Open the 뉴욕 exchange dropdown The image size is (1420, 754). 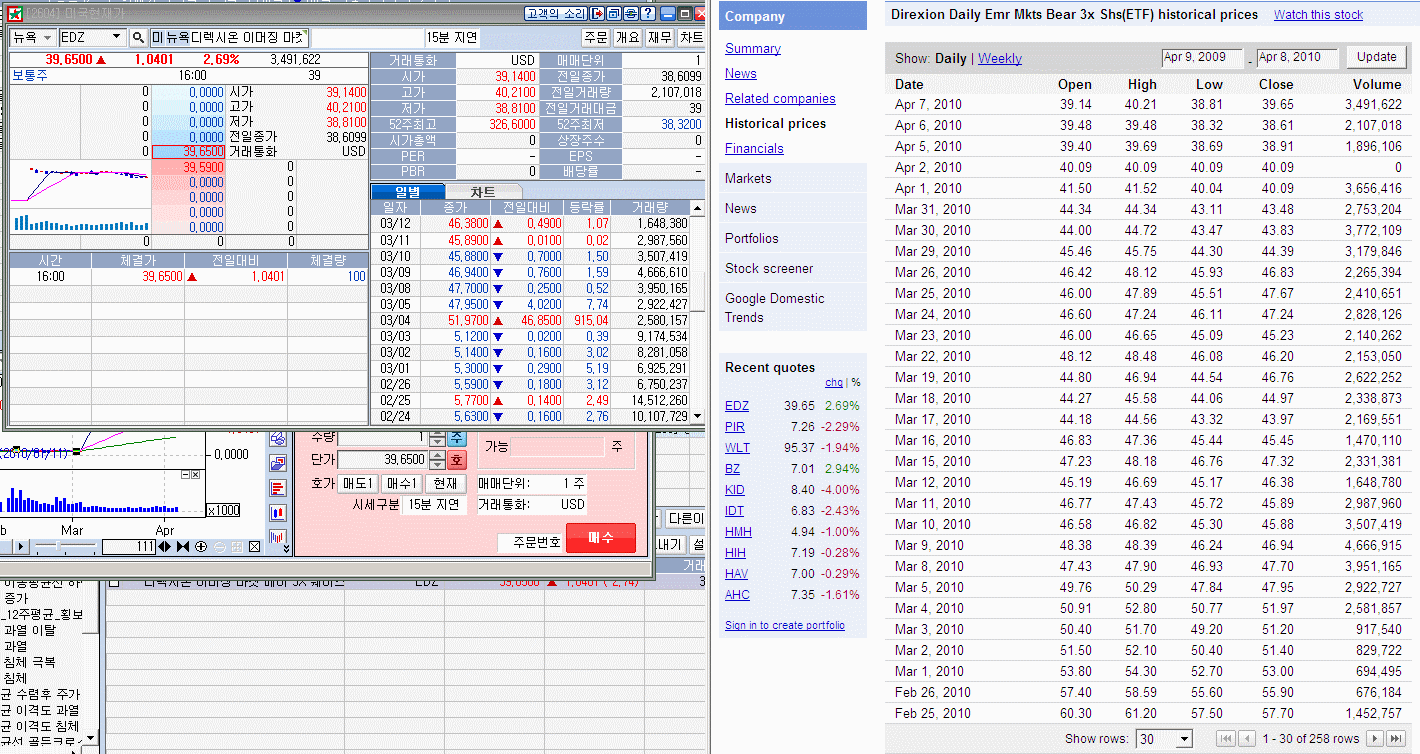point(32,38)
